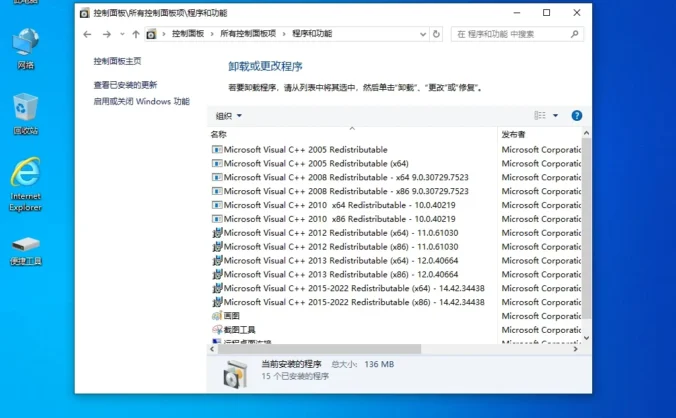Click installer icon of Visual C++ 2013 (x86)
The image size is (676, 418).
pyautogui.click(x=217, y=274)
